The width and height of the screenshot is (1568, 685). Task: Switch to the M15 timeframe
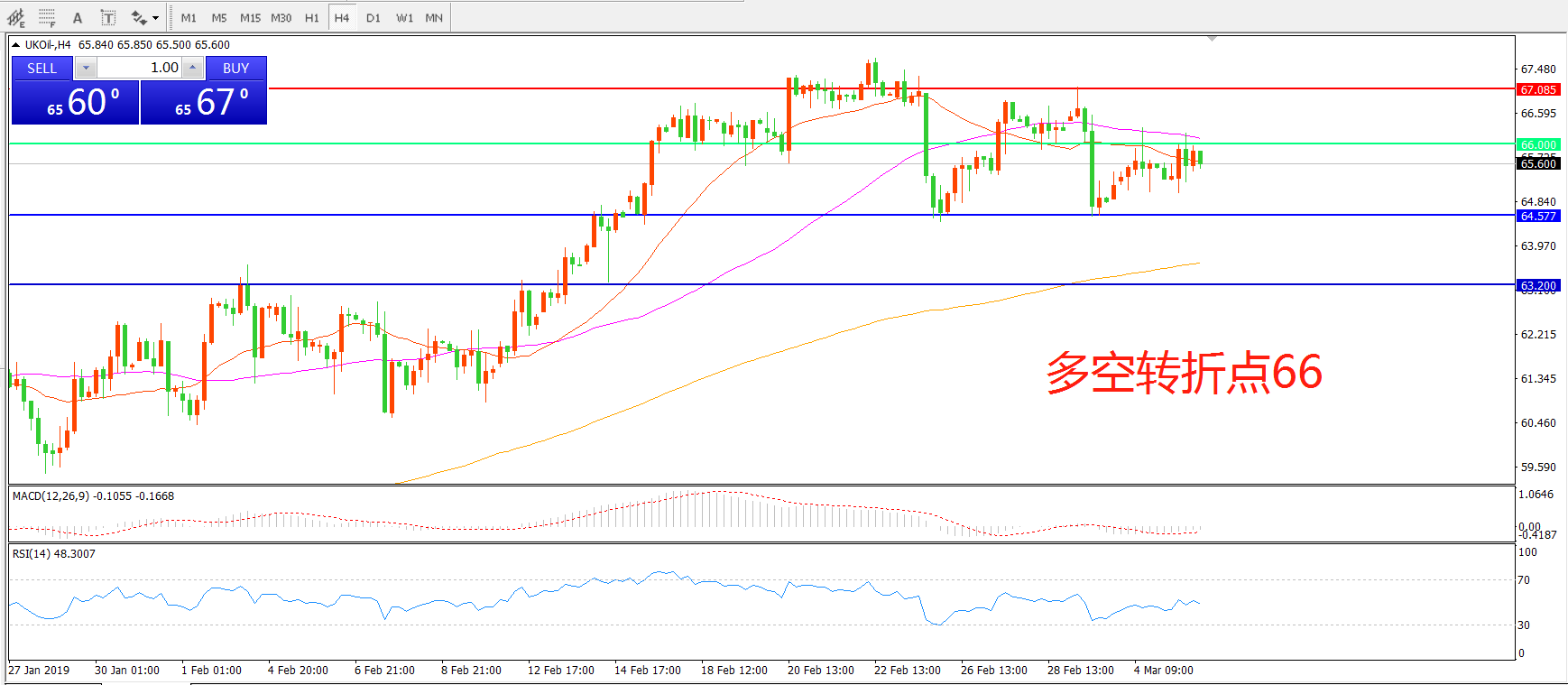click(x=250, y=18)
